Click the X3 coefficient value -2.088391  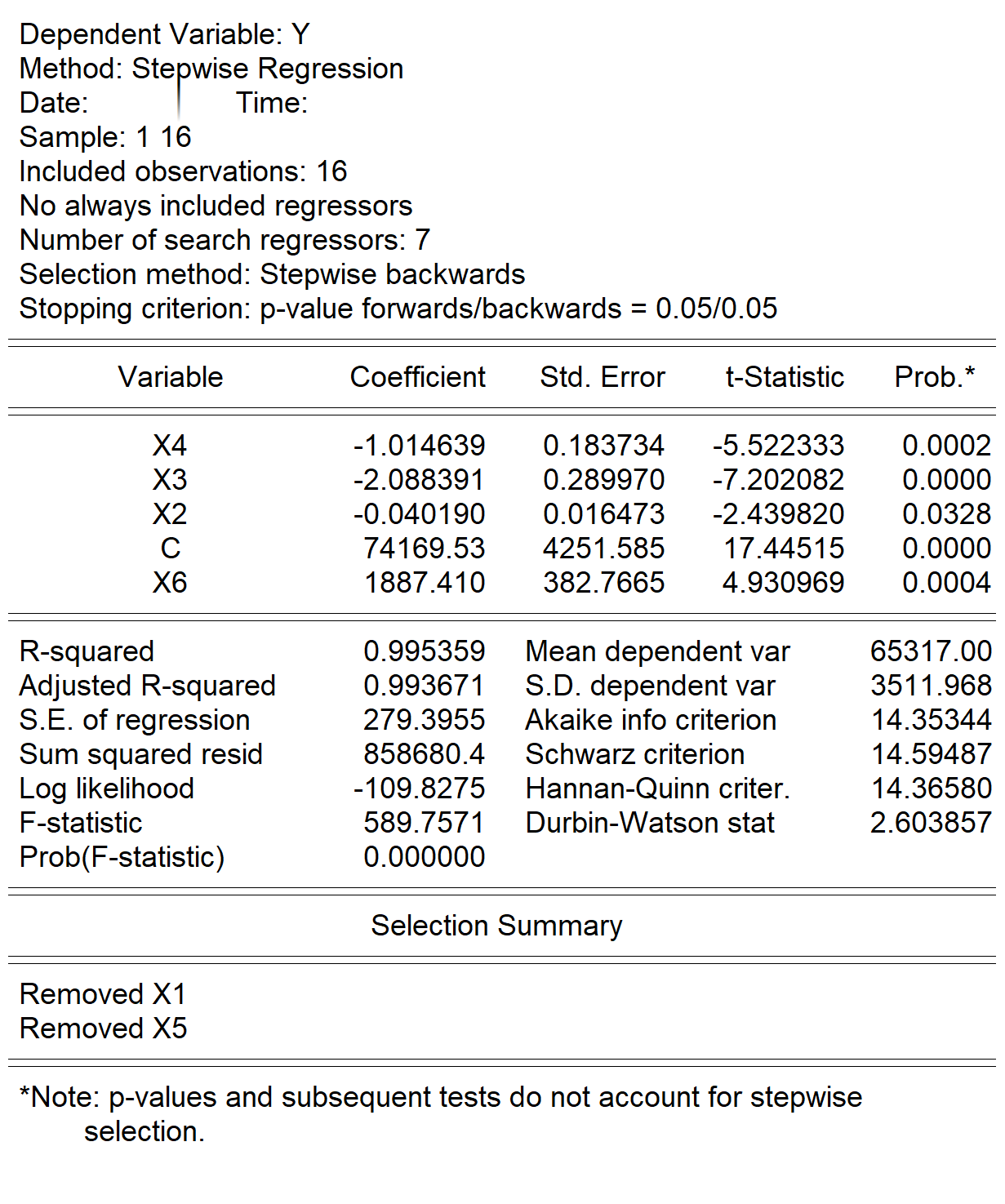[419, 480]
